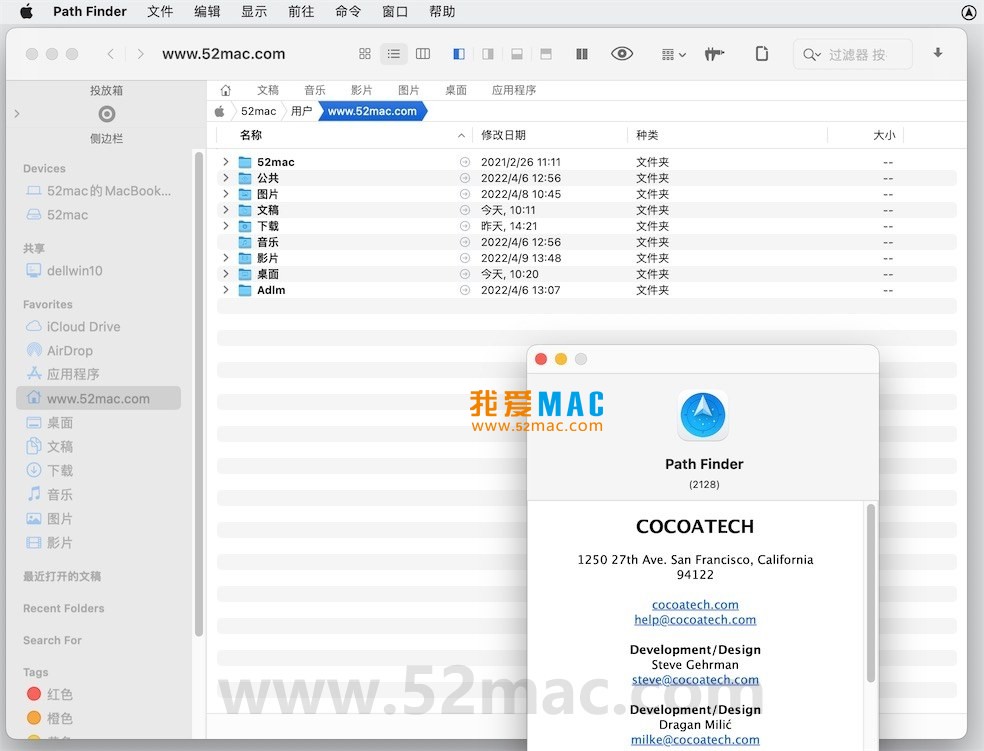Click the Quick Look eye icon
Screen dimensions: 984x751
click(622, 54)
